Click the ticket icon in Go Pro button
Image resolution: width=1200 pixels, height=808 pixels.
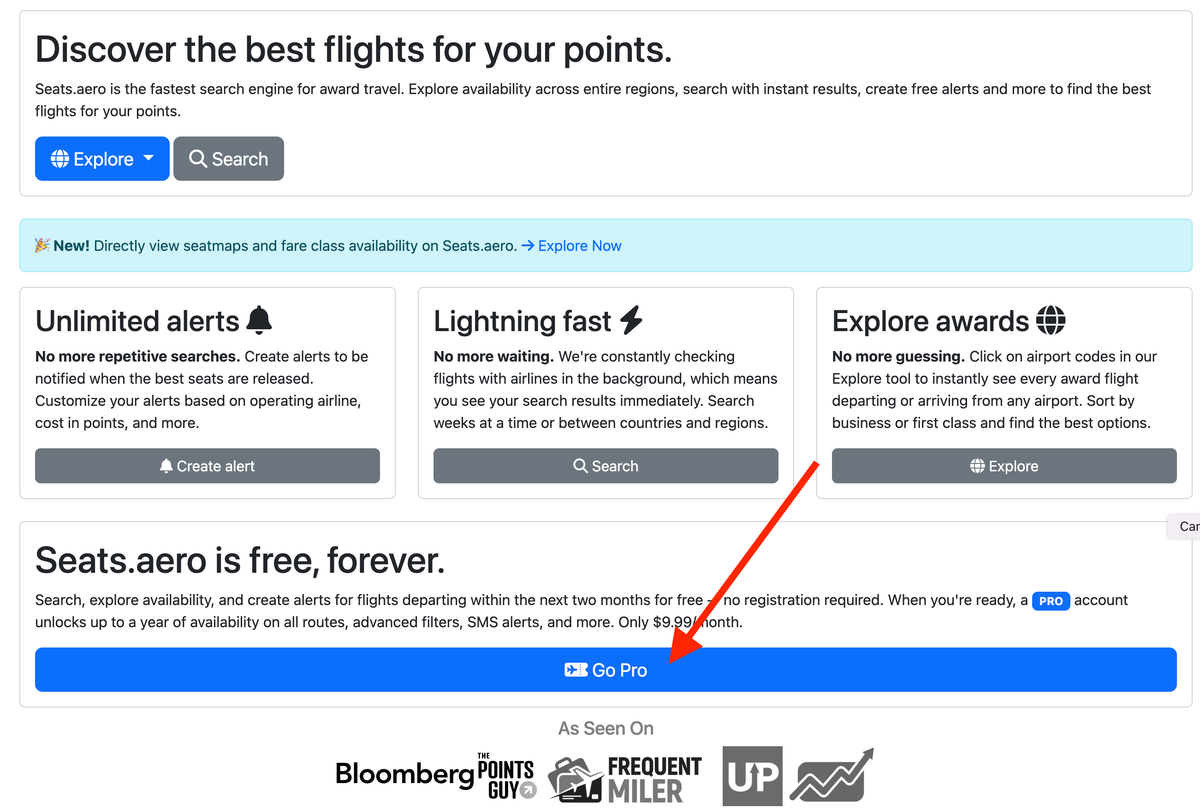coord(575,670)
